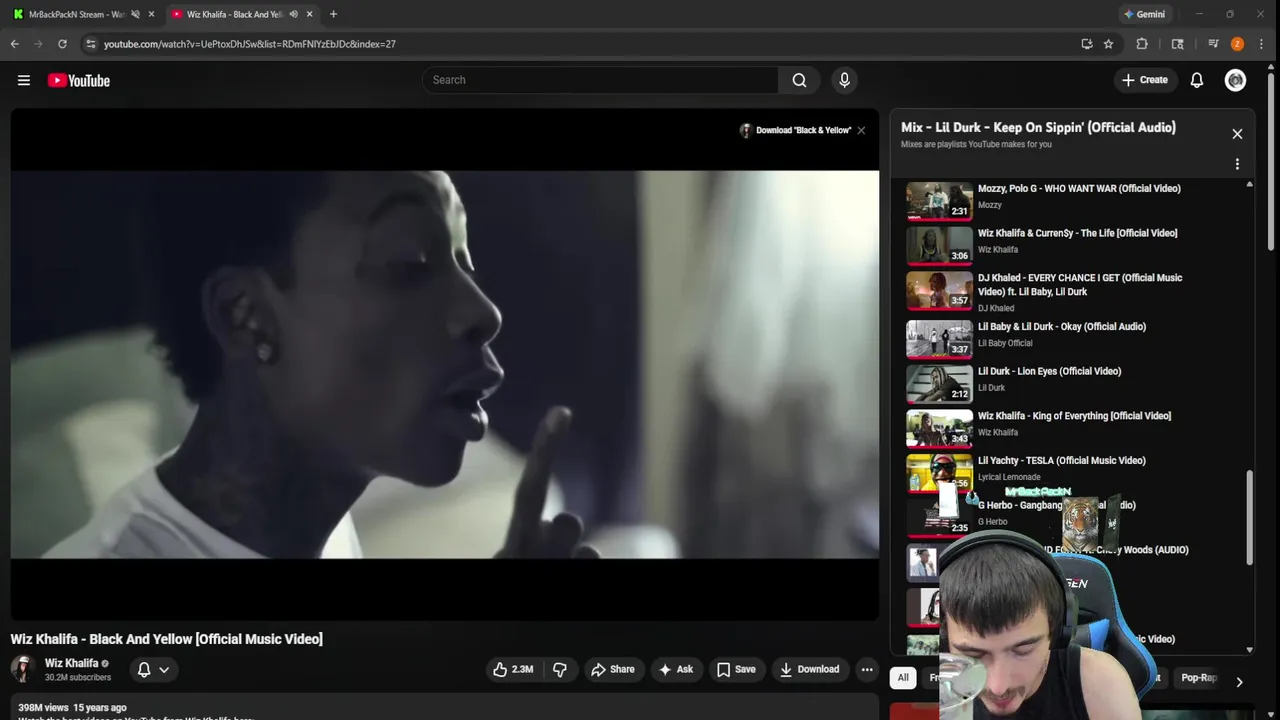Show more filter chips with right arrow
Image resolution: width=1280 pixels, height=720 pixels.
pos(1239,682)
